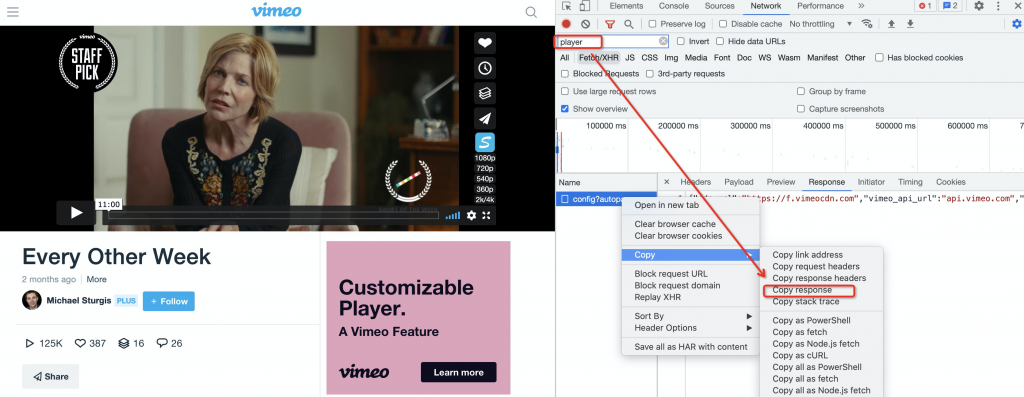The width and height of the screenshot is (1024, 397).
Task: Switch to the Sources tab
Action: (x=720, y=6)
